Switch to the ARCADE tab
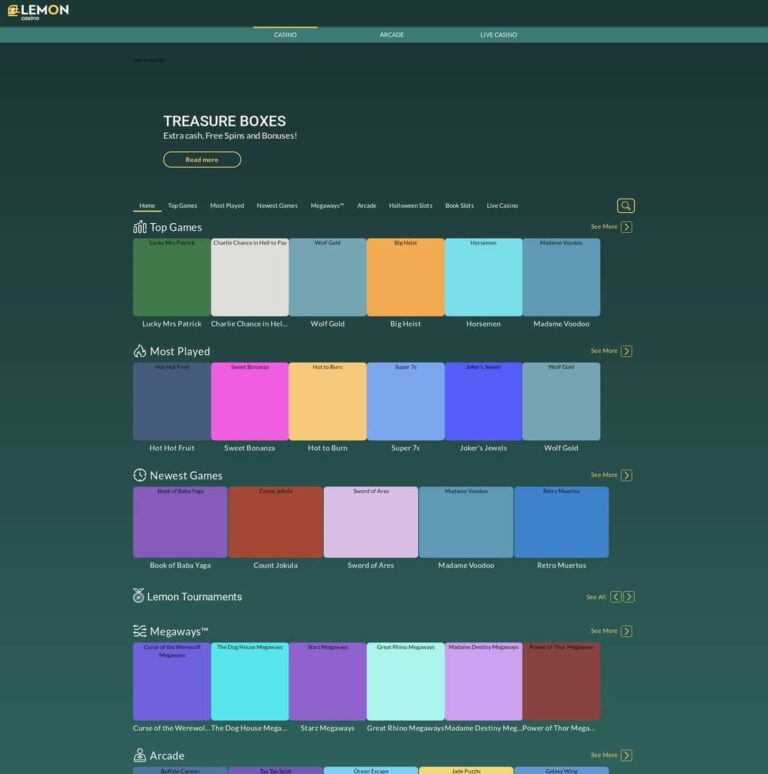 (392, 35)
